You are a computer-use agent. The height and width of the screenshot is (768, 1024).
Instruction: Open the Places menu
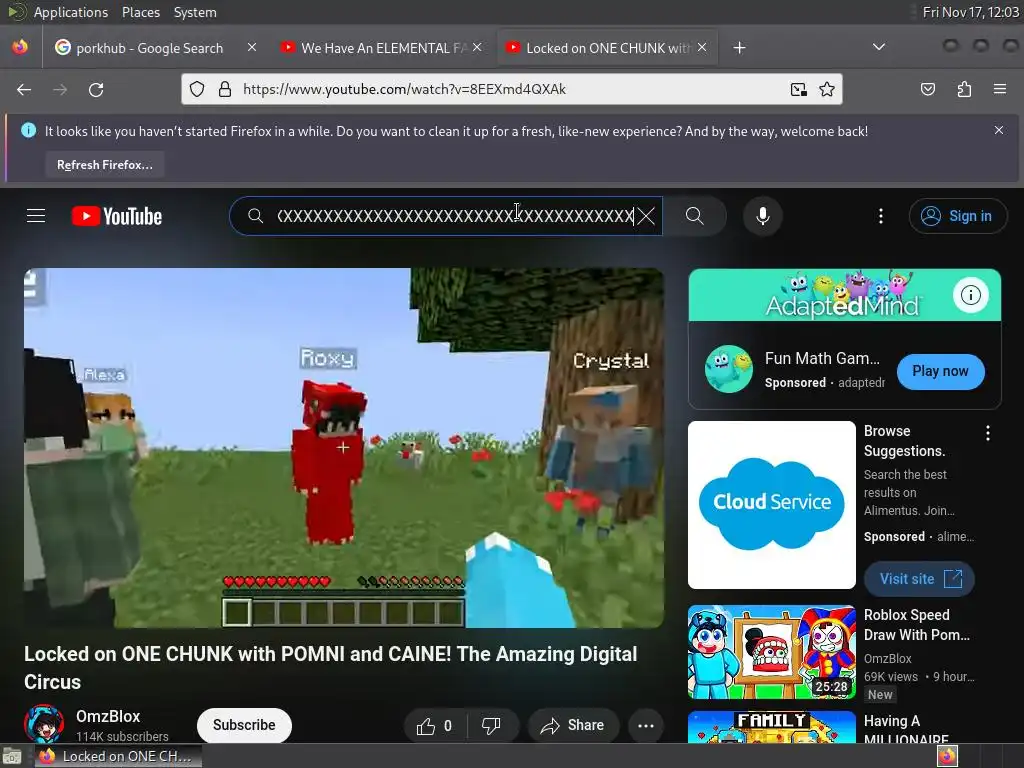click(140, 12)
